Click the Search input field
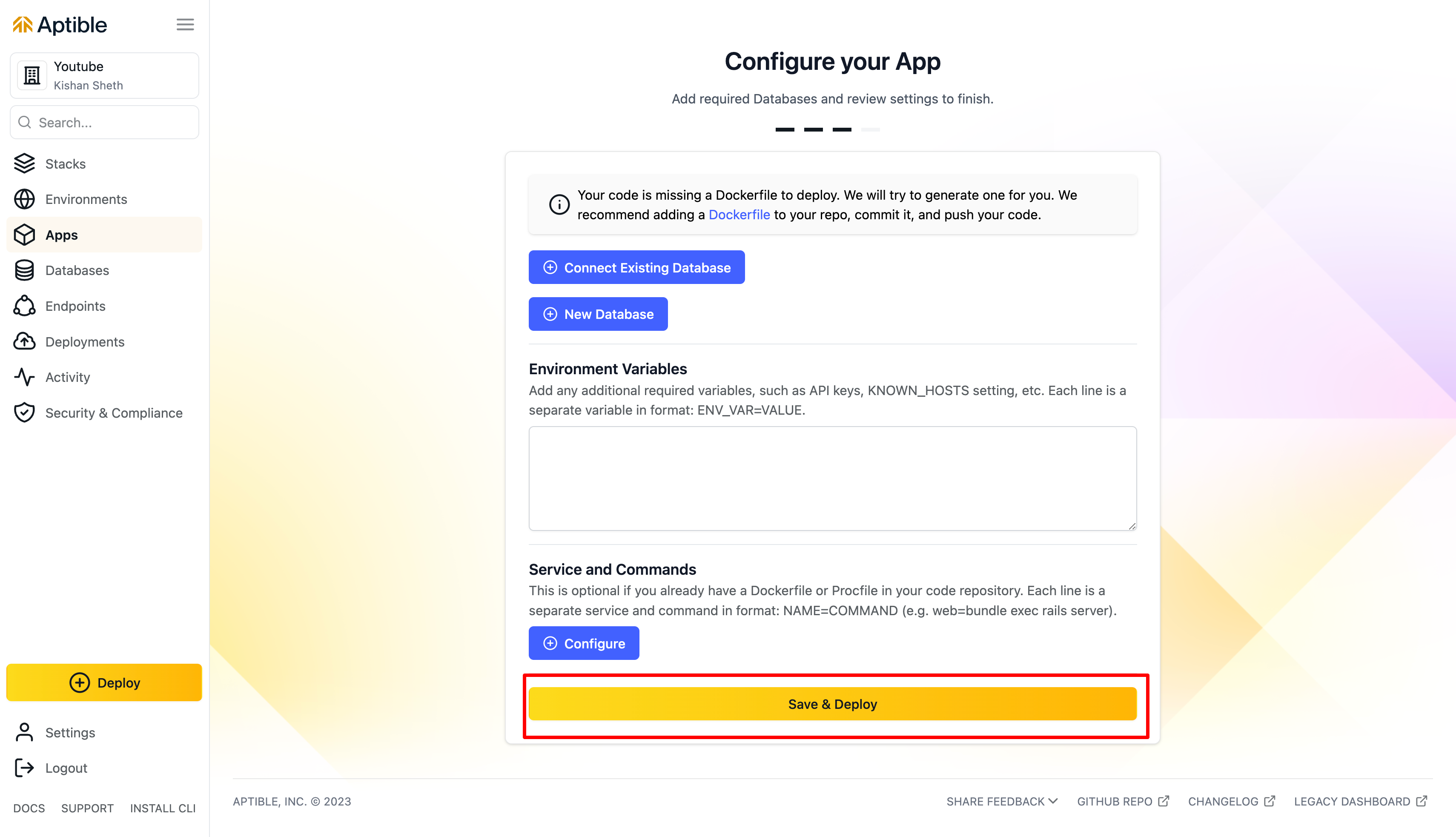The image size is (1456, 837). (112, 123)
